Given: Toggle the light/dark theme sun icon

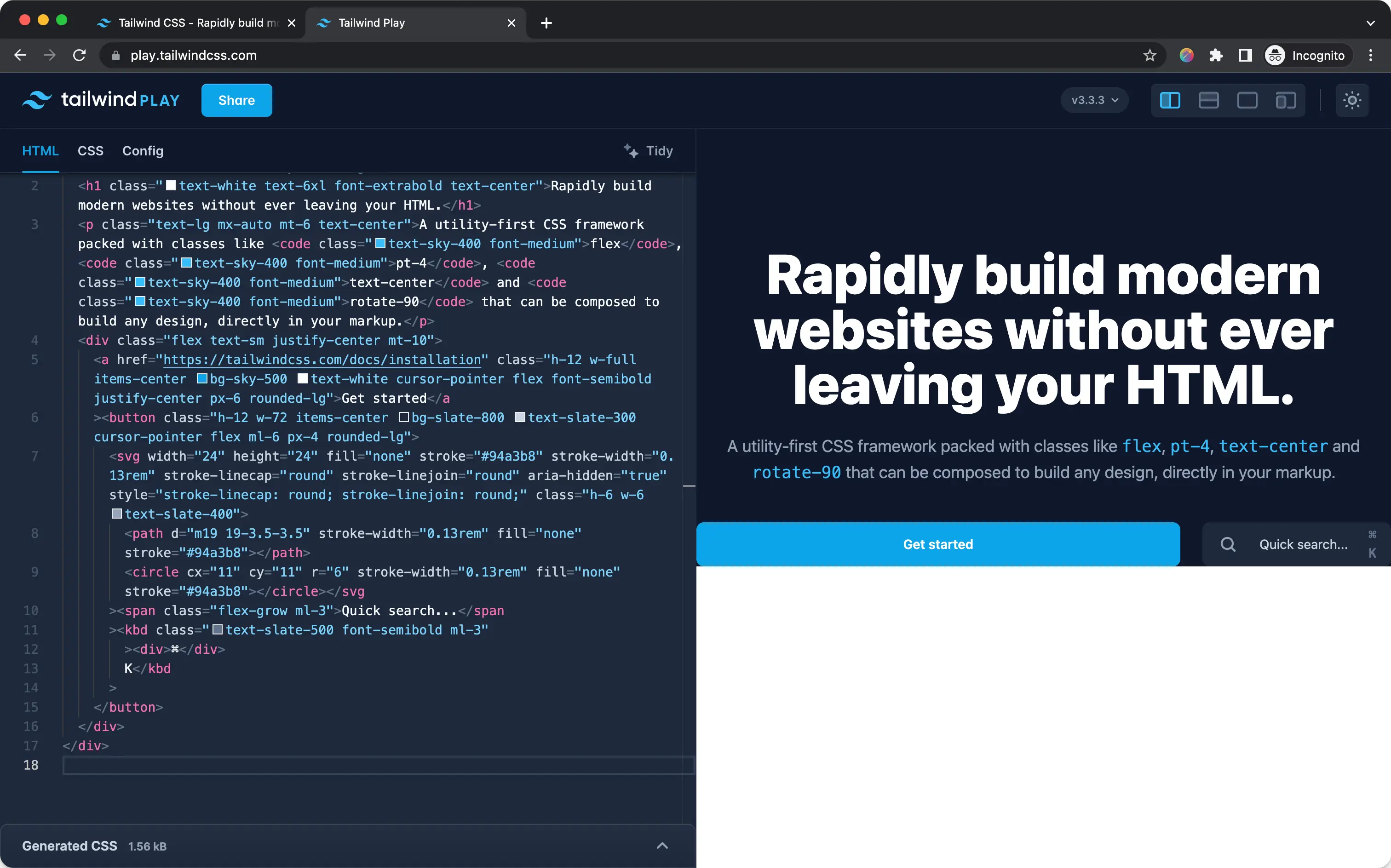Looking at the screenshot, I should click(x=1352, y=101).
